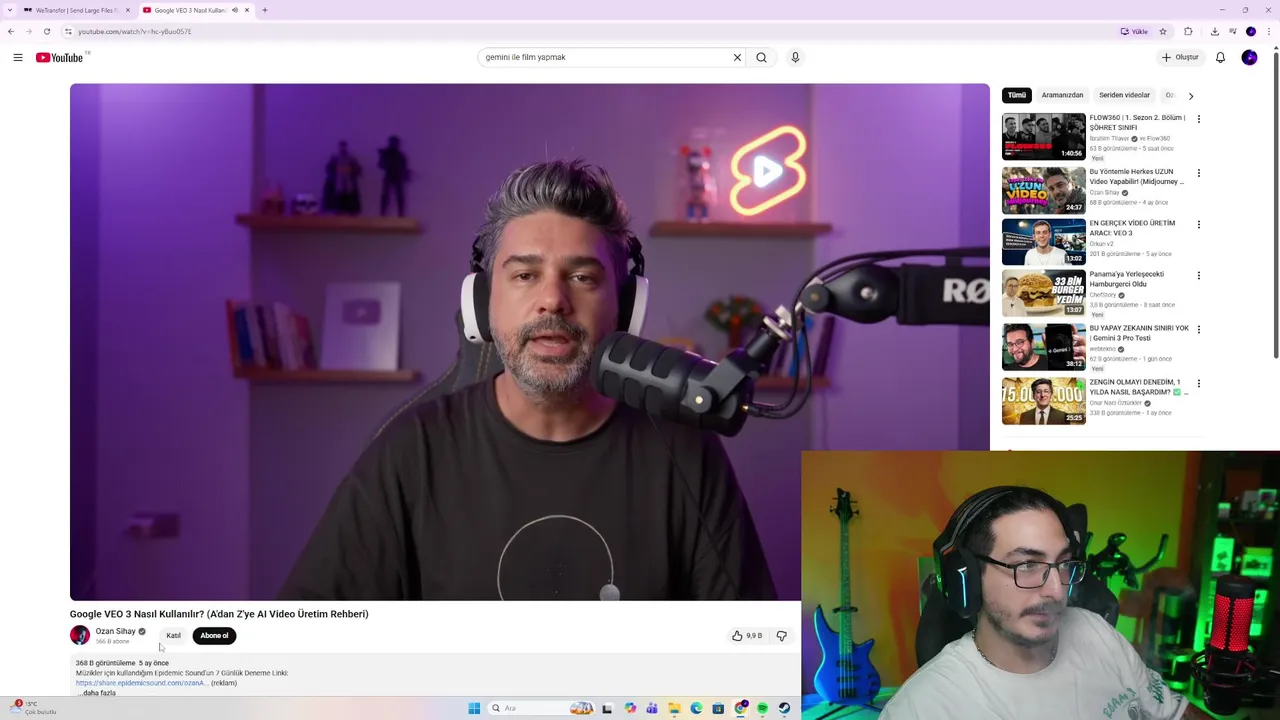Run the search with the magnifier button
The image size is (1280, 720).
(x=761, y=57)
